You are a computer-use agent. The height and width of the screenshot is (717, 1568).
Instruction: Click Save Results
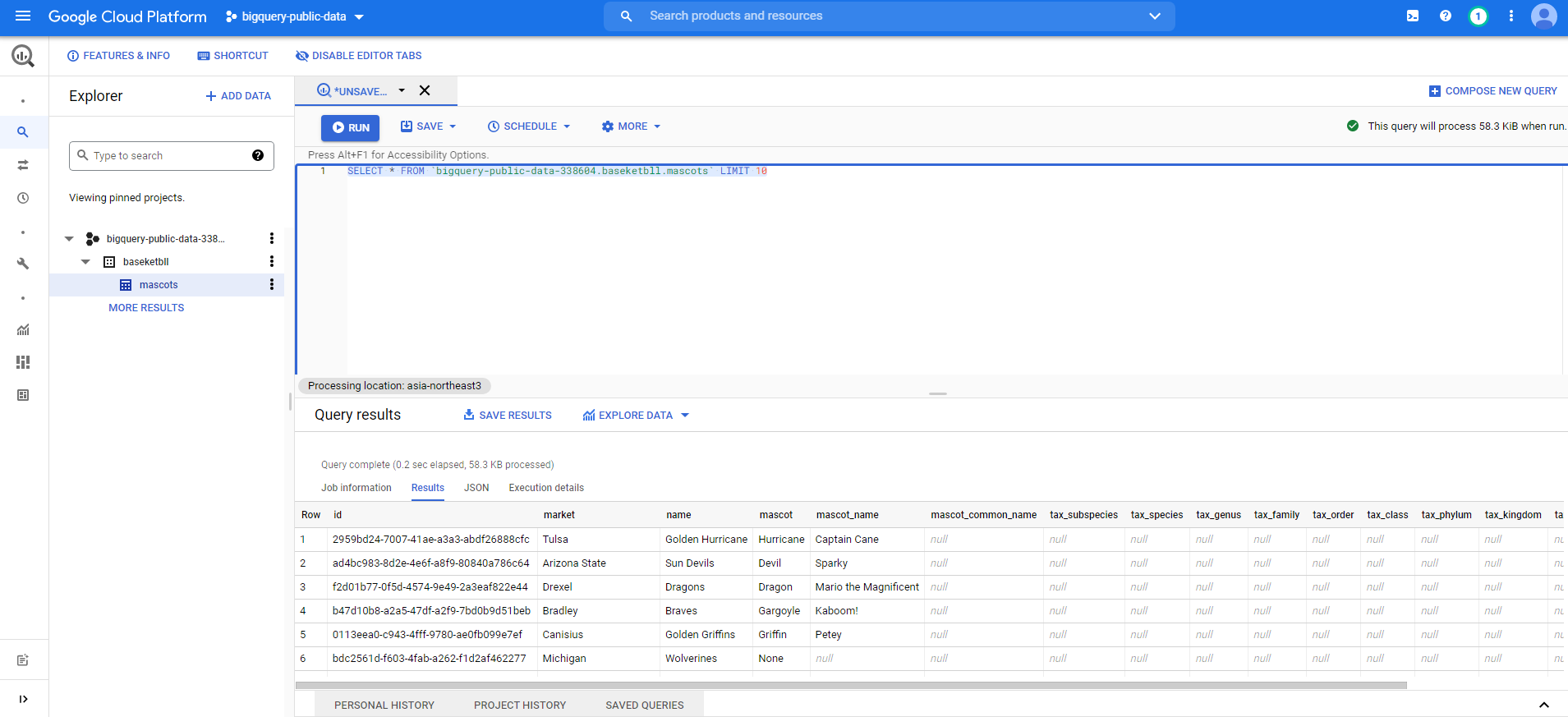click(508, 416)
